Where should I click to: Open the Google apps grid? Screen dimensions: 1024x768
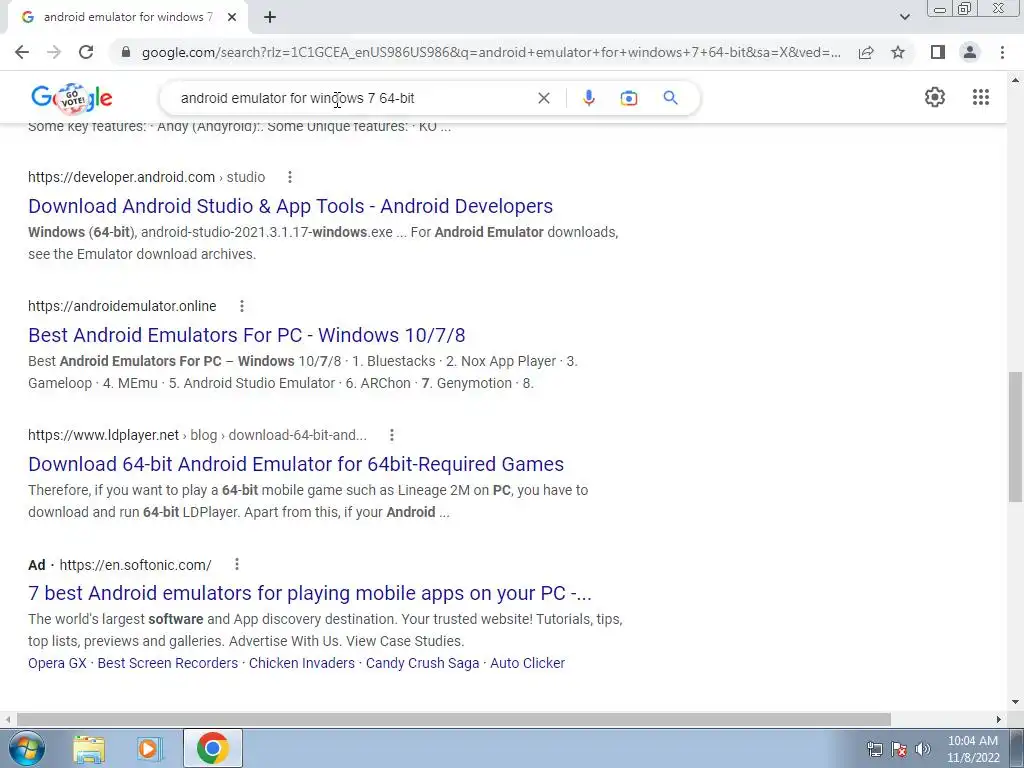[x=981, y=97]
